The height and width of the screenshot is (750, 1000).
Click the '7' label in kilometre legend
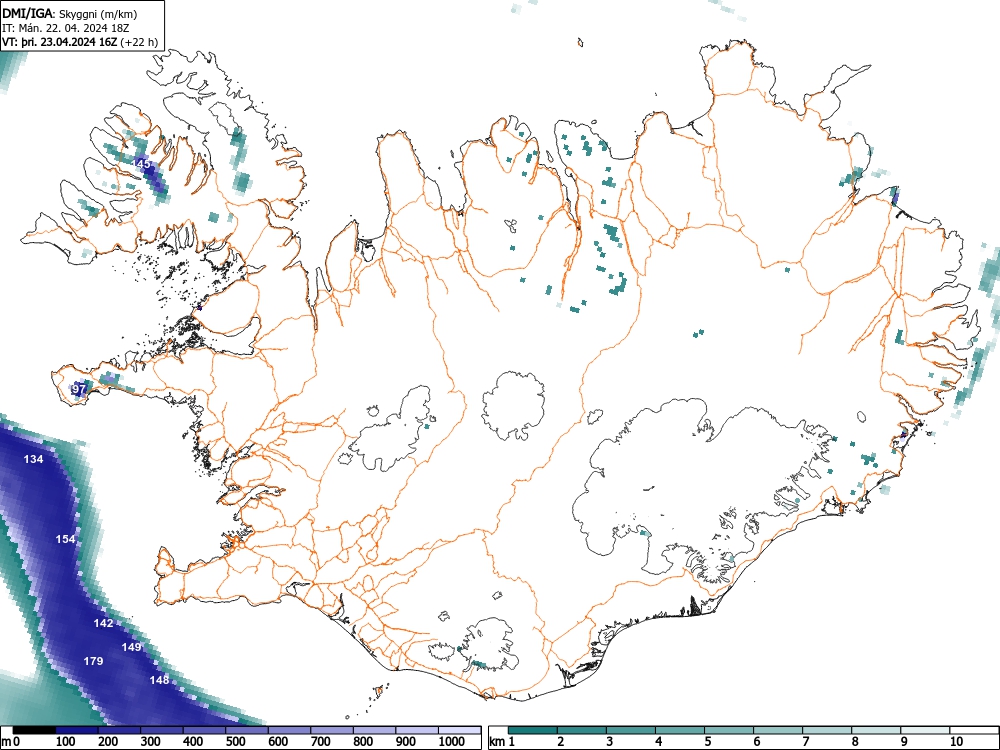[806, 742]
